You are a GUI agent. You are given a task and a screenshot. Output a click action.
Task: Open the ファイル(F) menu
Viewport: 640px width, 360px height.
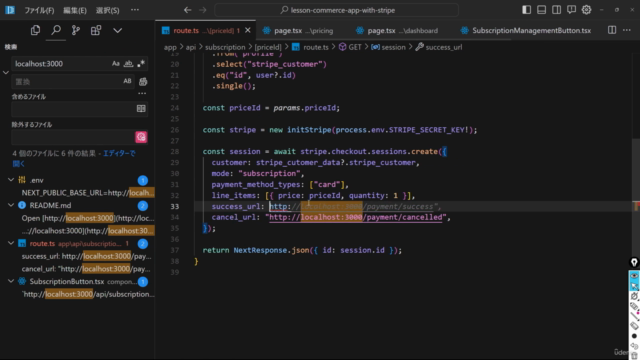(39, 10)
